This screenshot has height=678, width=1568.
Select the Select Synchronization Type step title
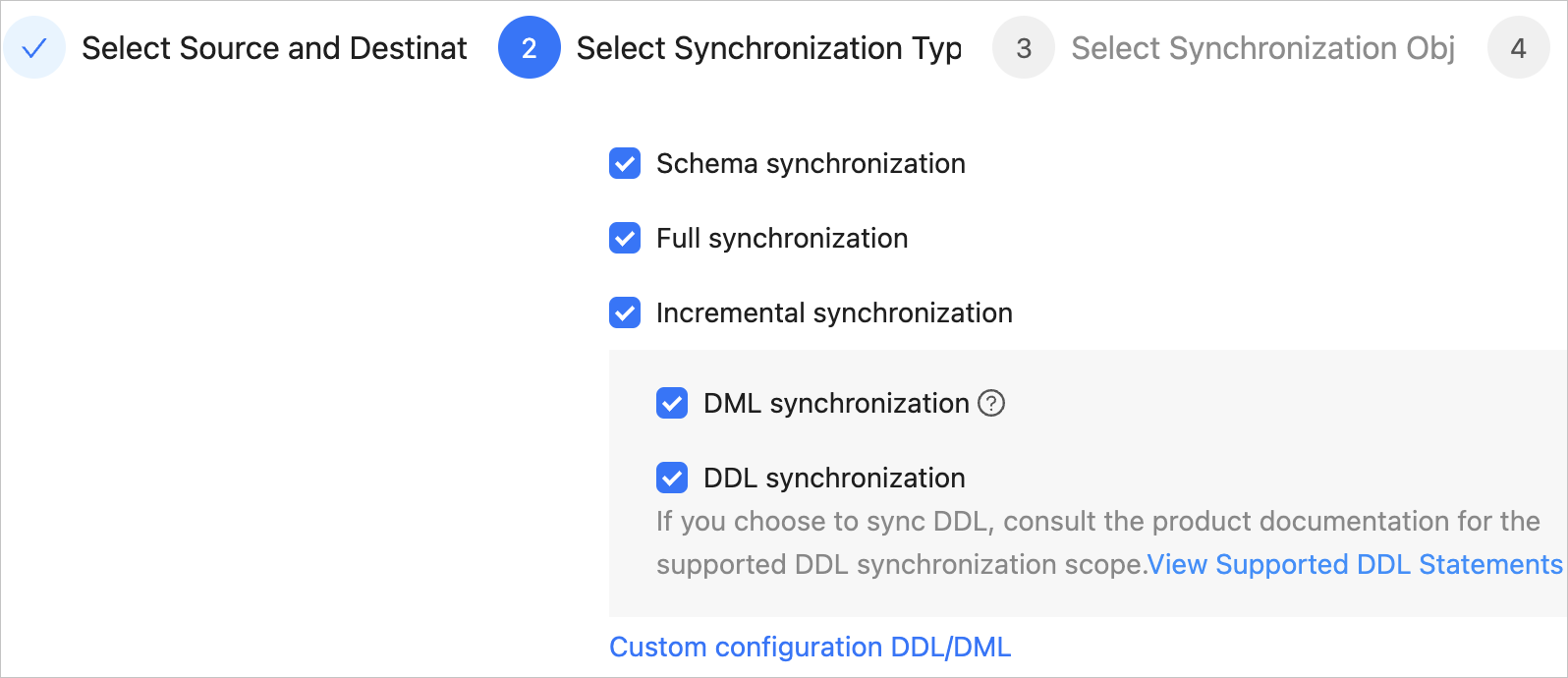tap(768, 48)
